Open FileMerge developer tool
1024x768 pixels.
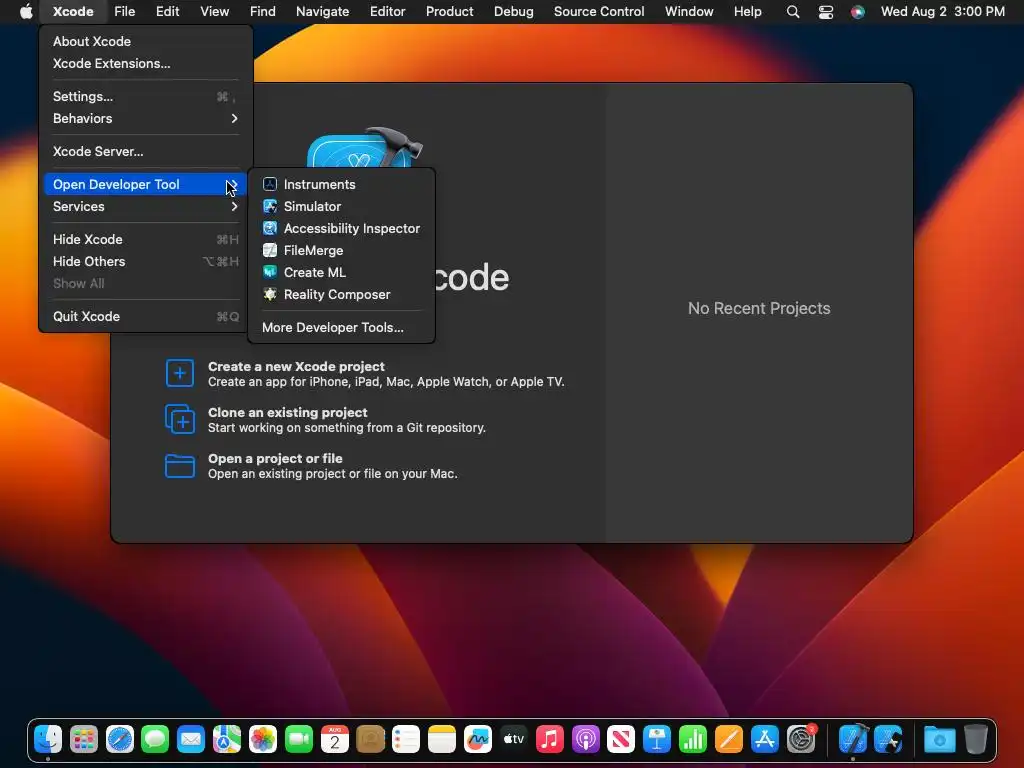(x=341, y=251)
